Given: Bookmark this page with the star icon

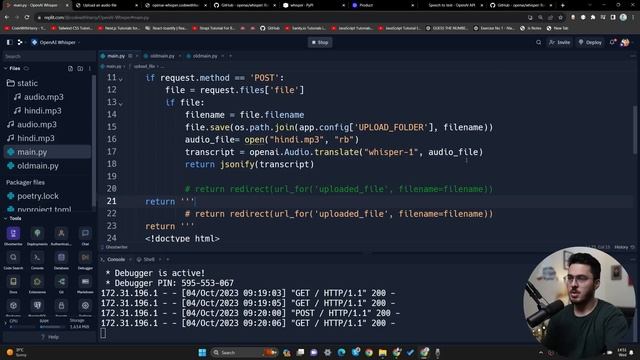Looking at the screenshot, I should pos(560,18).
